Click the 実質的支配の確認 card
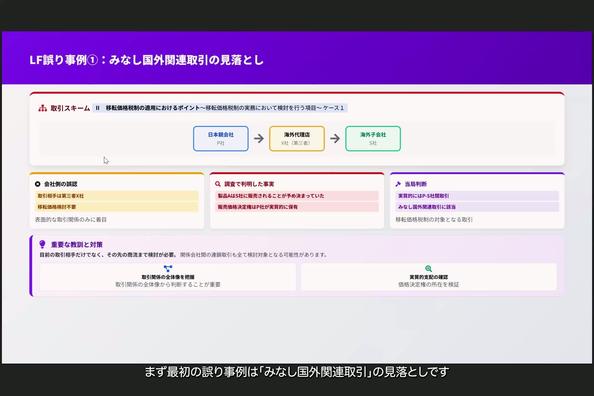This screenshot has width=594, height=396. coord(428,277)
